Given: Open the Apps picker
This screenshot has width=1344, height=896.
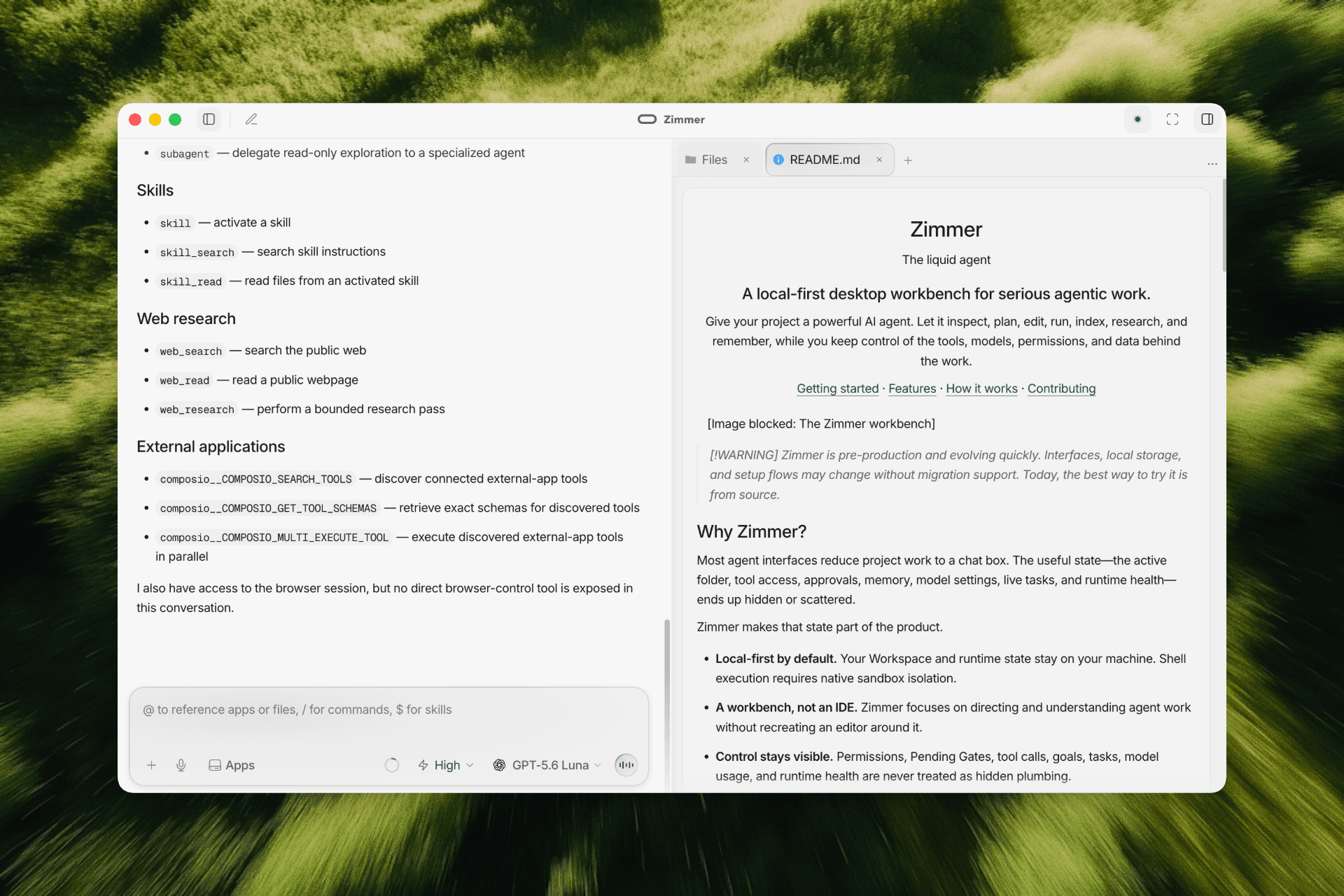Looking at the screenshot, I should pyautogui.click(x=232, y=765).
